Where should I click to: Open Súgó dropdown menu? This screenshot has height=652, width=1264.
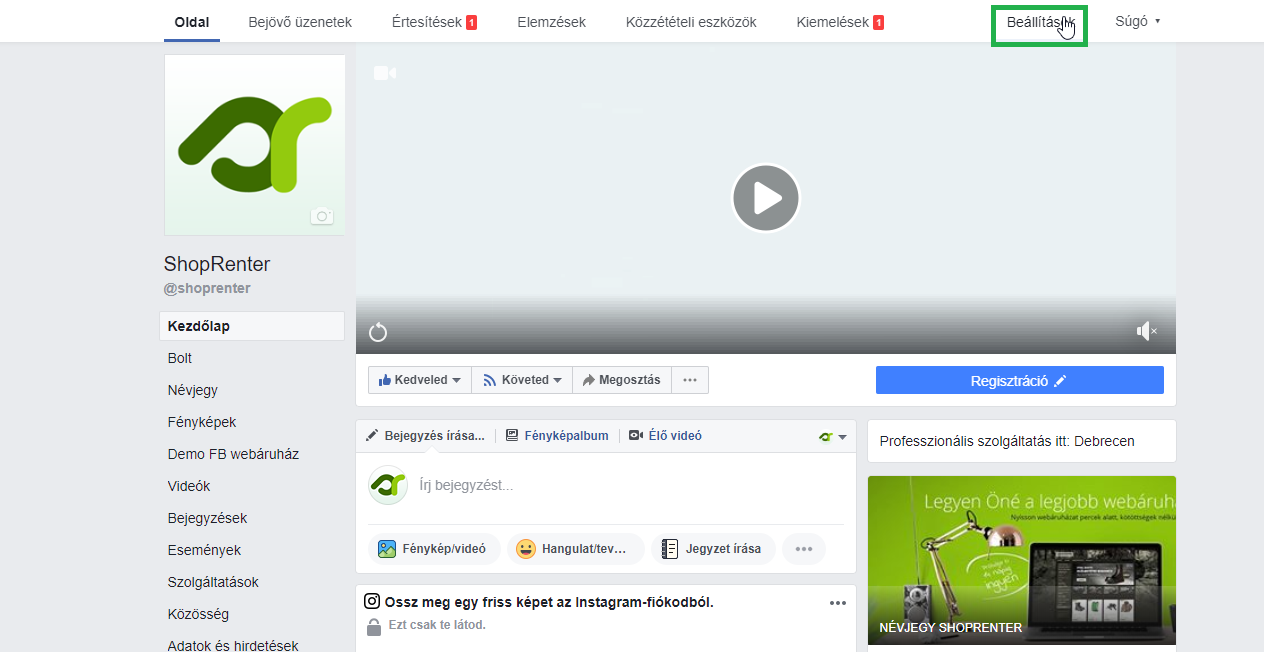click(1138, 21)
